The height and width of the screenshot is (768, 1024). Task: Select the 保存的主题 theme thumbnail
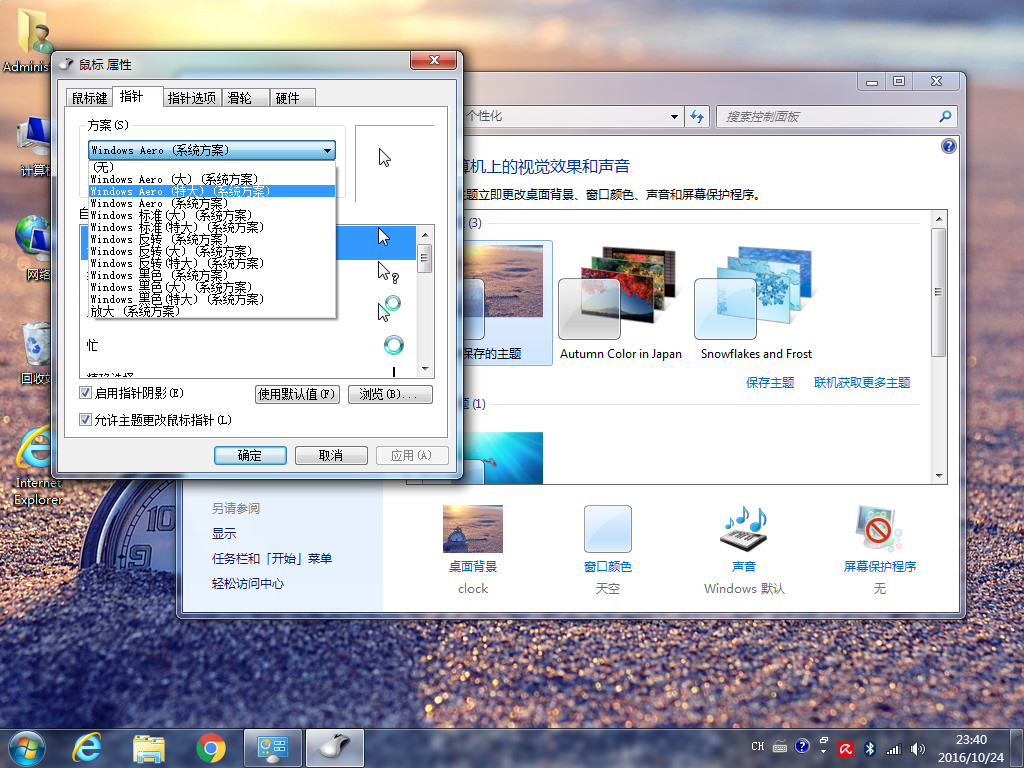coord(507,303)
